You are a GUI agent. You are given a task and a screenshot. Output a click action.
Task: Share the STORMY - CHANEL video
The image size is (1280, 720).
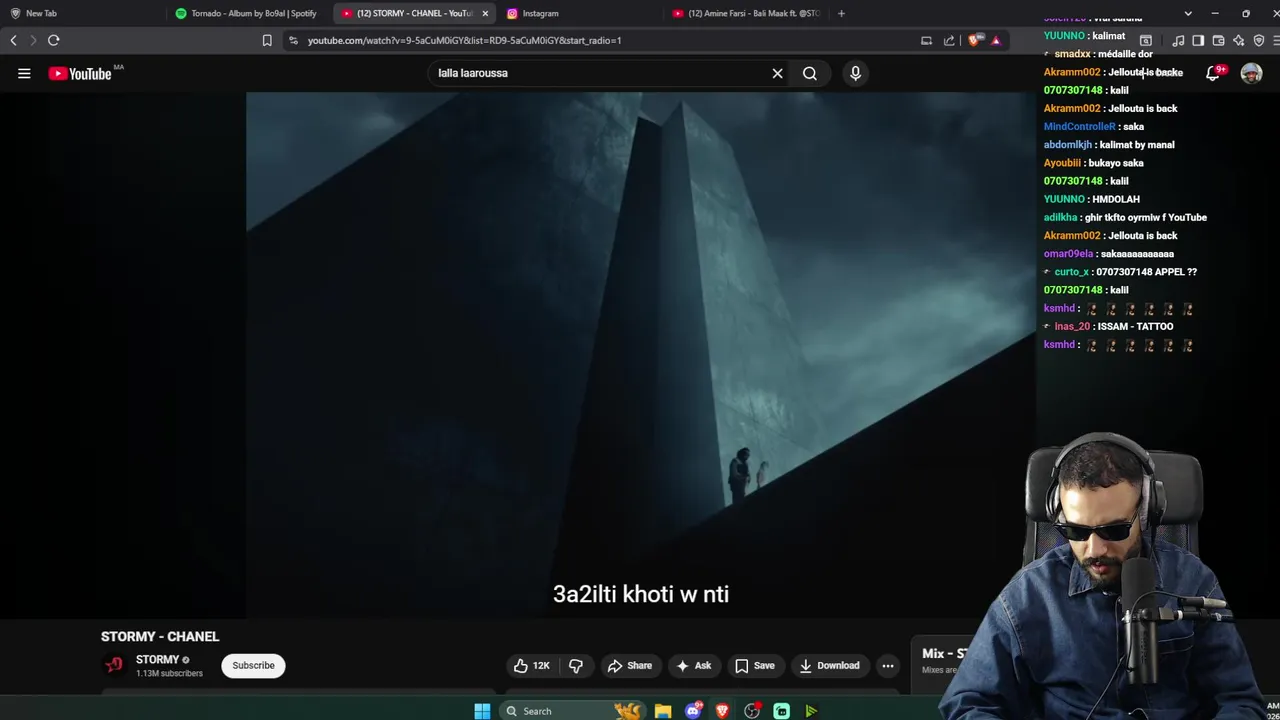coord(630,666)
